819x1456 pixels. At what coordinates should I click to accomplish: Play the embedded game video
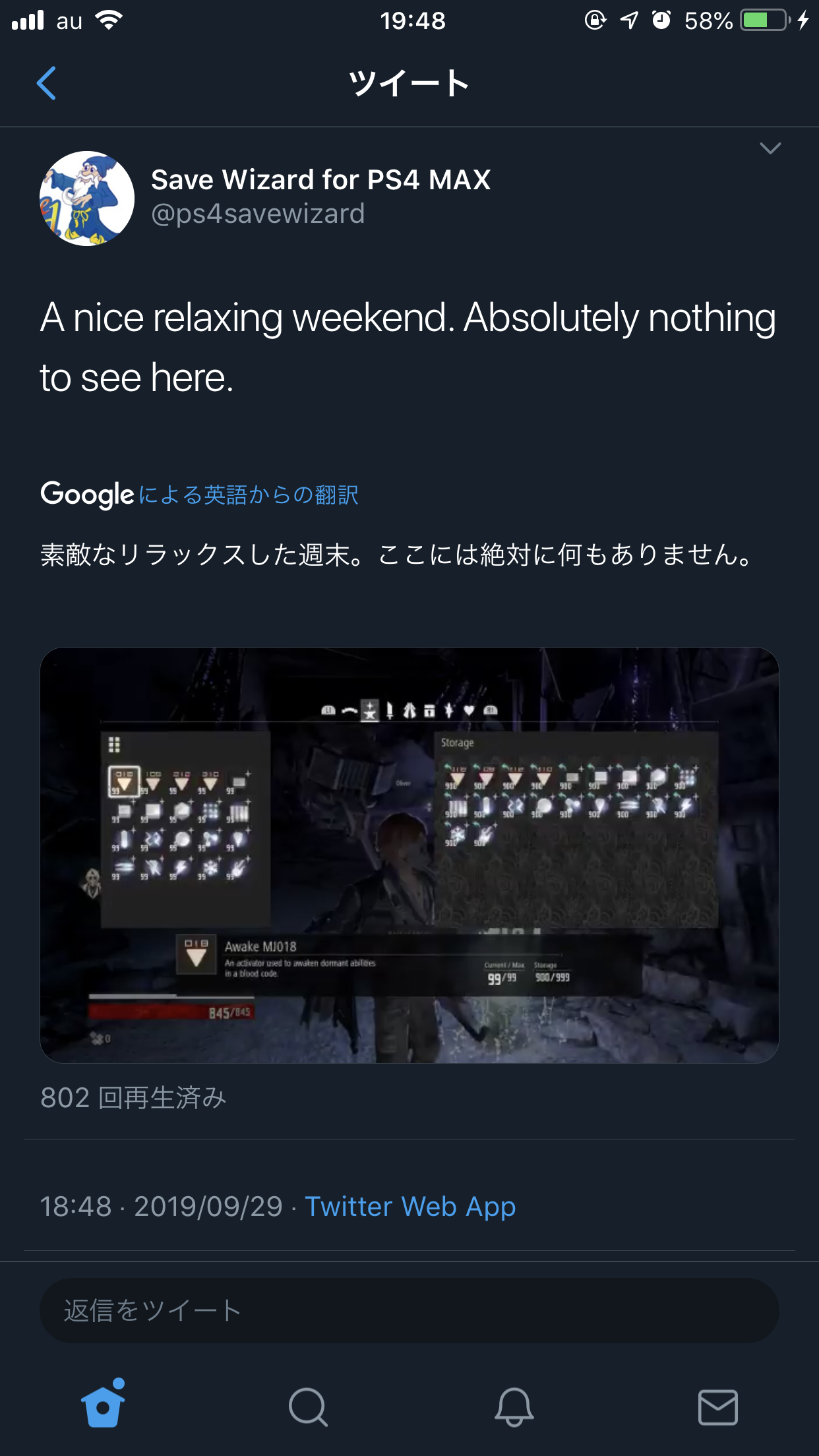[409, 855]
